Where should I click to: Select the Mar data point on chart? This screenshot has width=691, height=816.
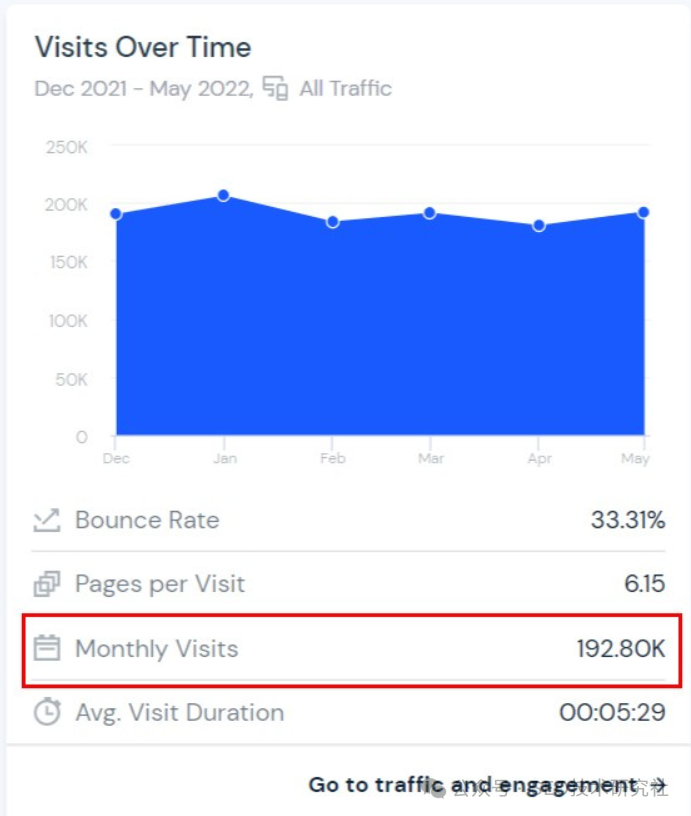pos(430,213)
